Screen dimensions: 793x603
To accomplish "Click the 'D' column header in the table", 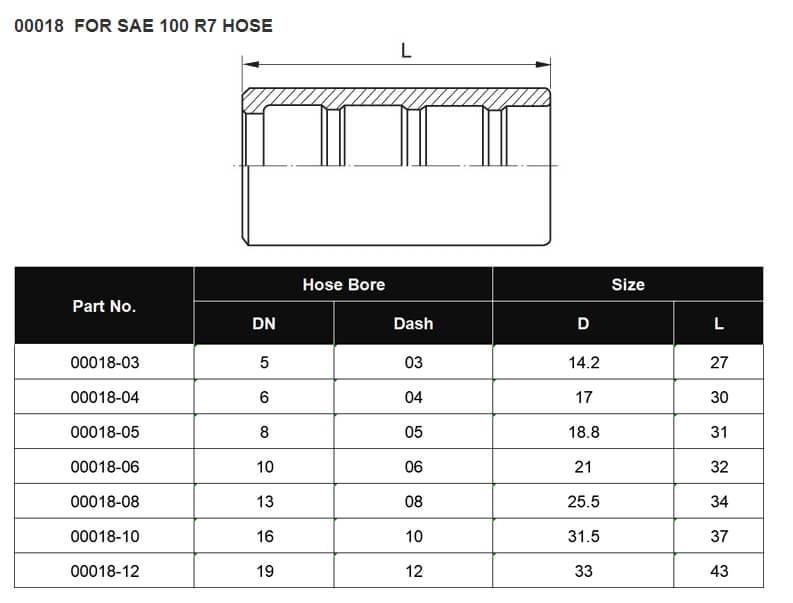I will 583,324.
